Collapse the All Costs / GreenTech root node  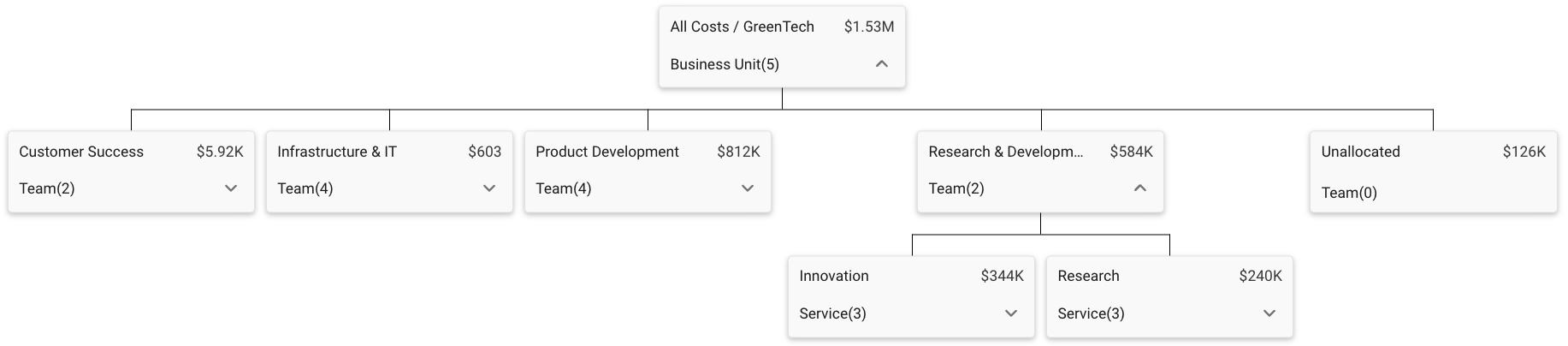(x=881, y=64)
